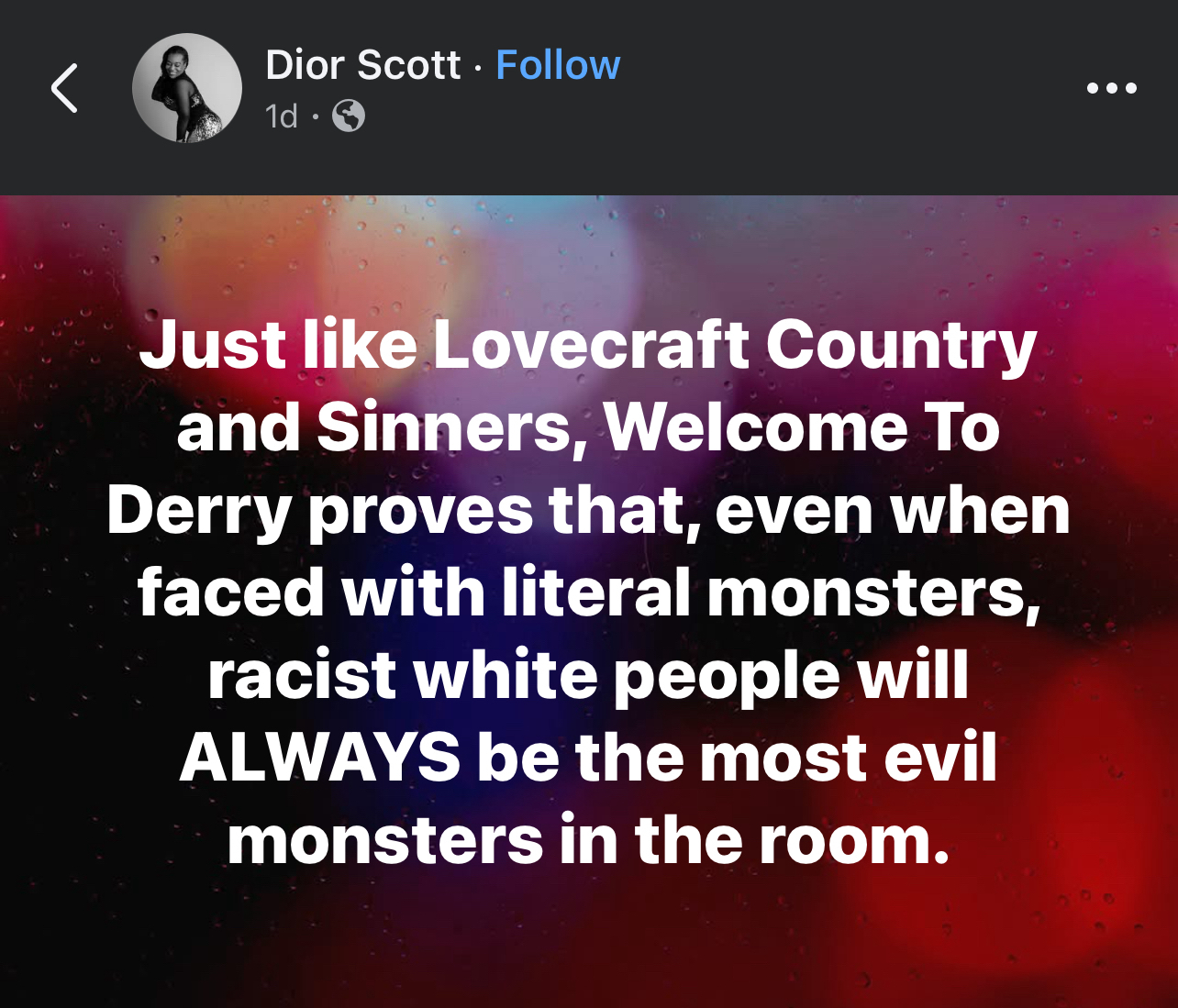Follow Dior Scott
This screenshot has height=1008, width=1178.
tap(558, 65)
